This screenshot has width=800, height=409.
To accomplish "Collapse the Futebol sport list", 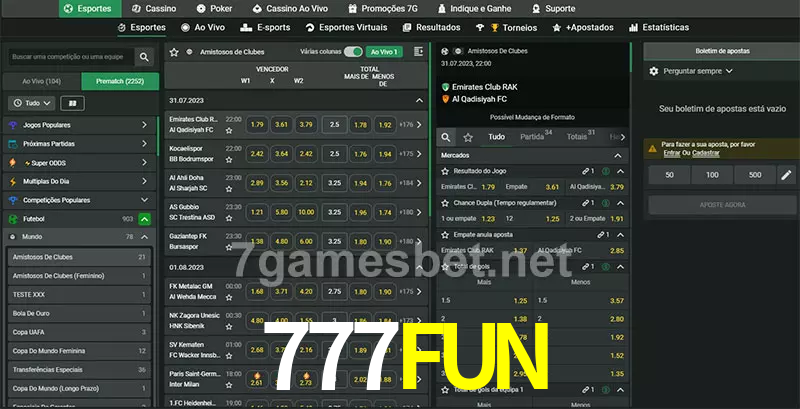I will (x=144, y=219).
